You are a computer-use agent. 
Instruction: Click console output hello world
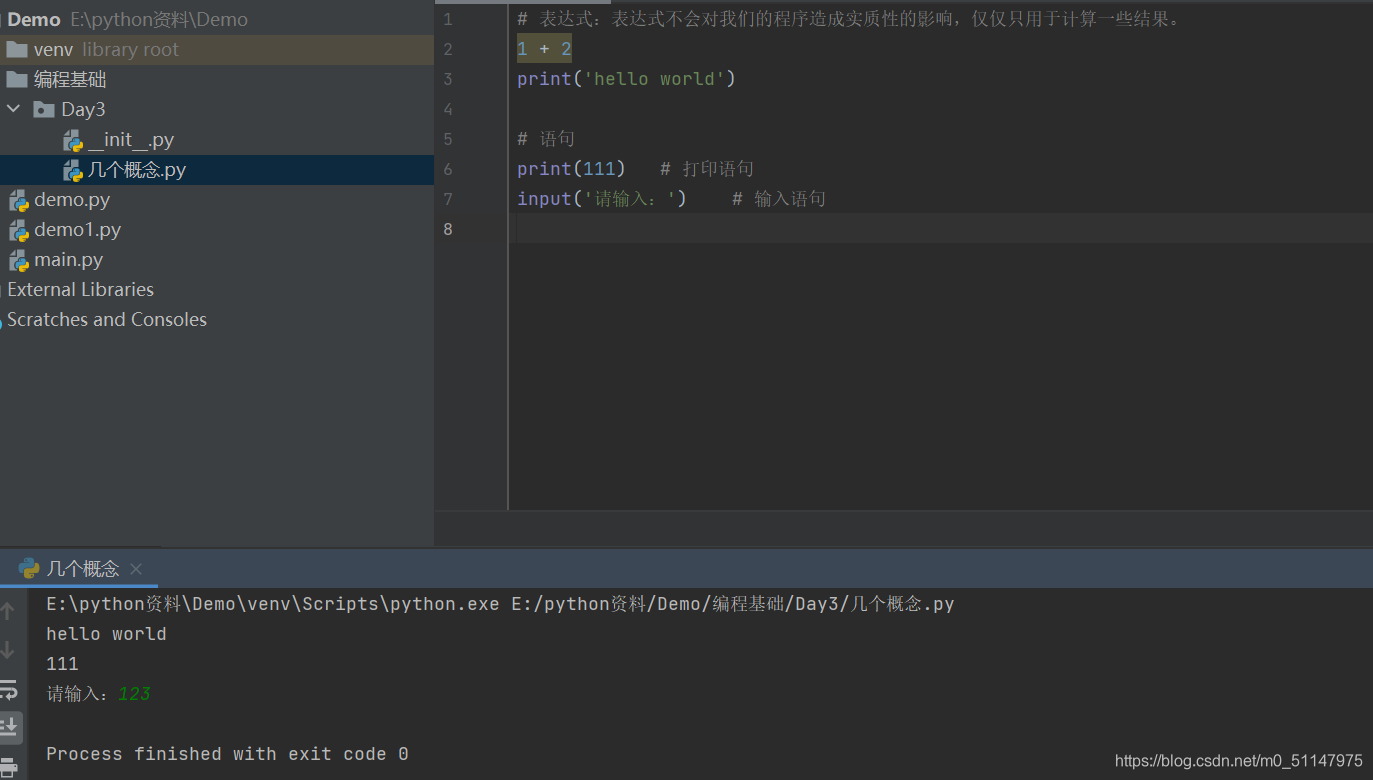click(106, 634)
